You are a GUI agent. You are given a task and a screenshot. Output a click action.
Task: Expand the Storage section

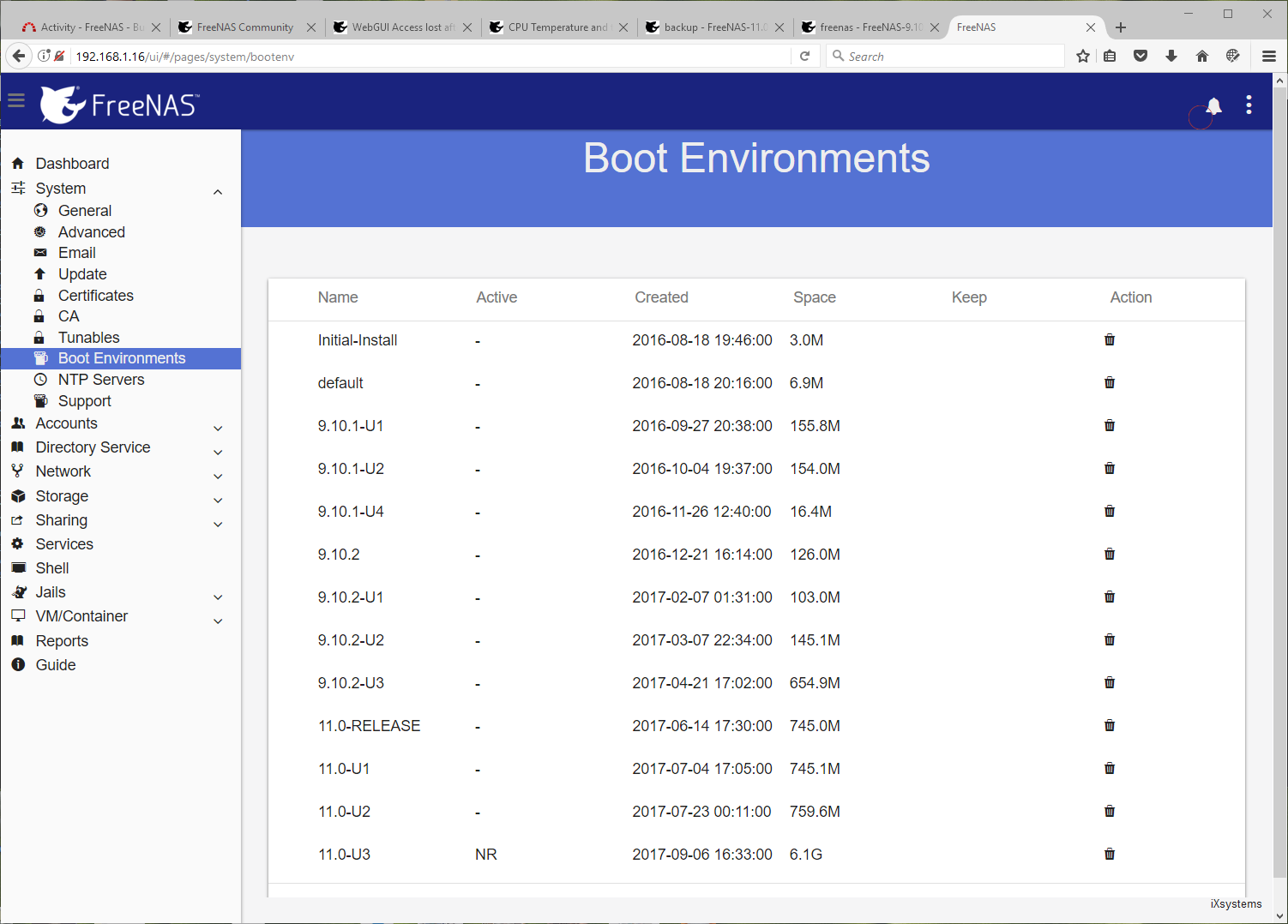pyautogui.click(x=218, y=500)
